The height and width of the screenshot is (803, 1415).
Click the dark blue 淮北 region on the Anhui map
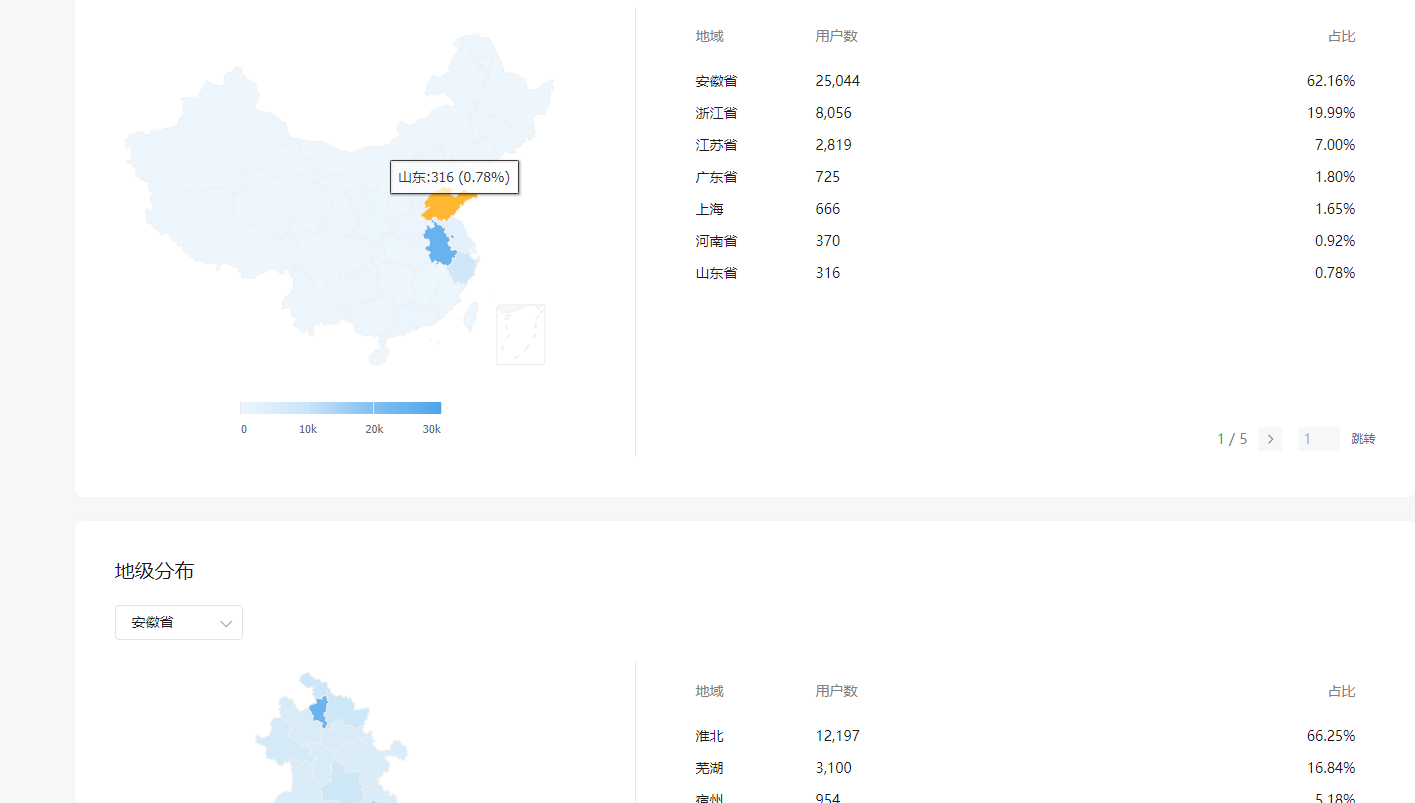tap(319, 712)
